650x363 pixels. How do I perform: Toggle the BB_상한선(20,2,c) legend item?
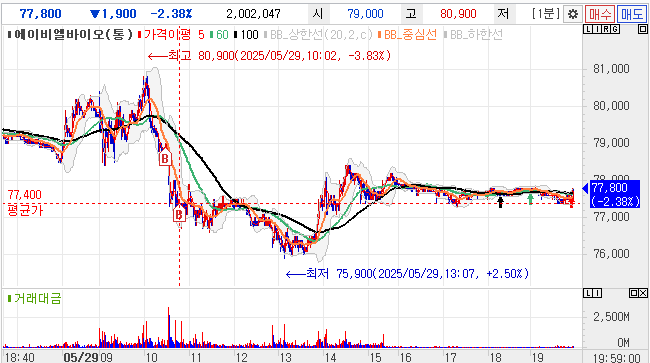coord(318,34)
